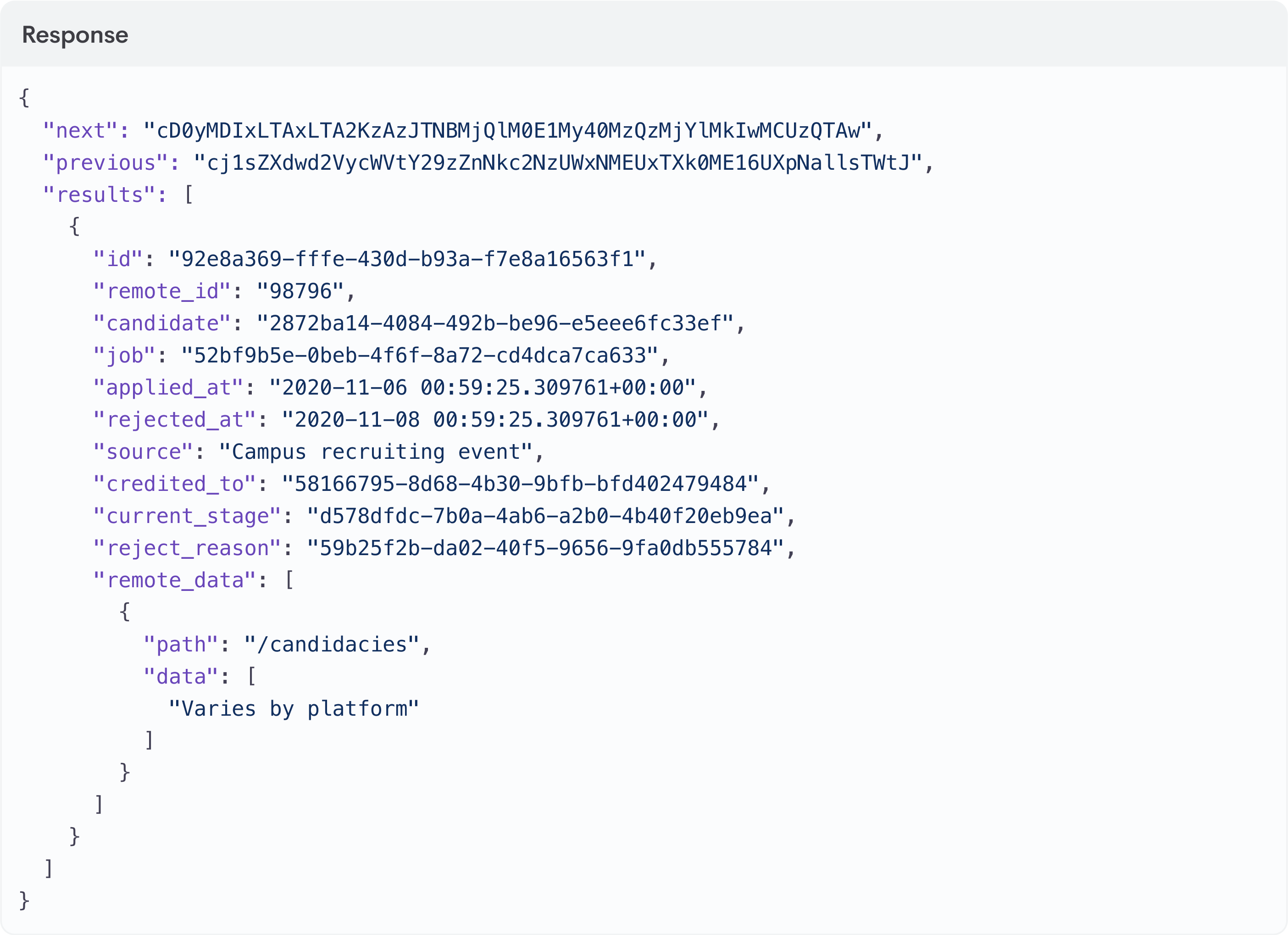Image resolution: width=1288 pixels, height=935 pixels.
Task: Click the "results" array key
Action: (x=100, y=195)
